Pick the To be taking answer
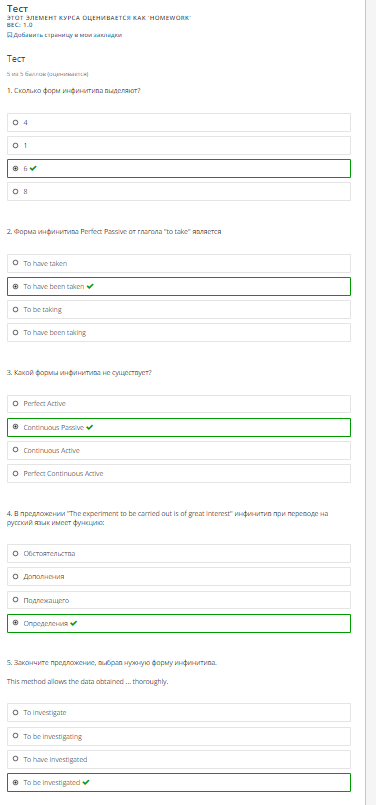 pyautogui.click(x=179, y=310)
